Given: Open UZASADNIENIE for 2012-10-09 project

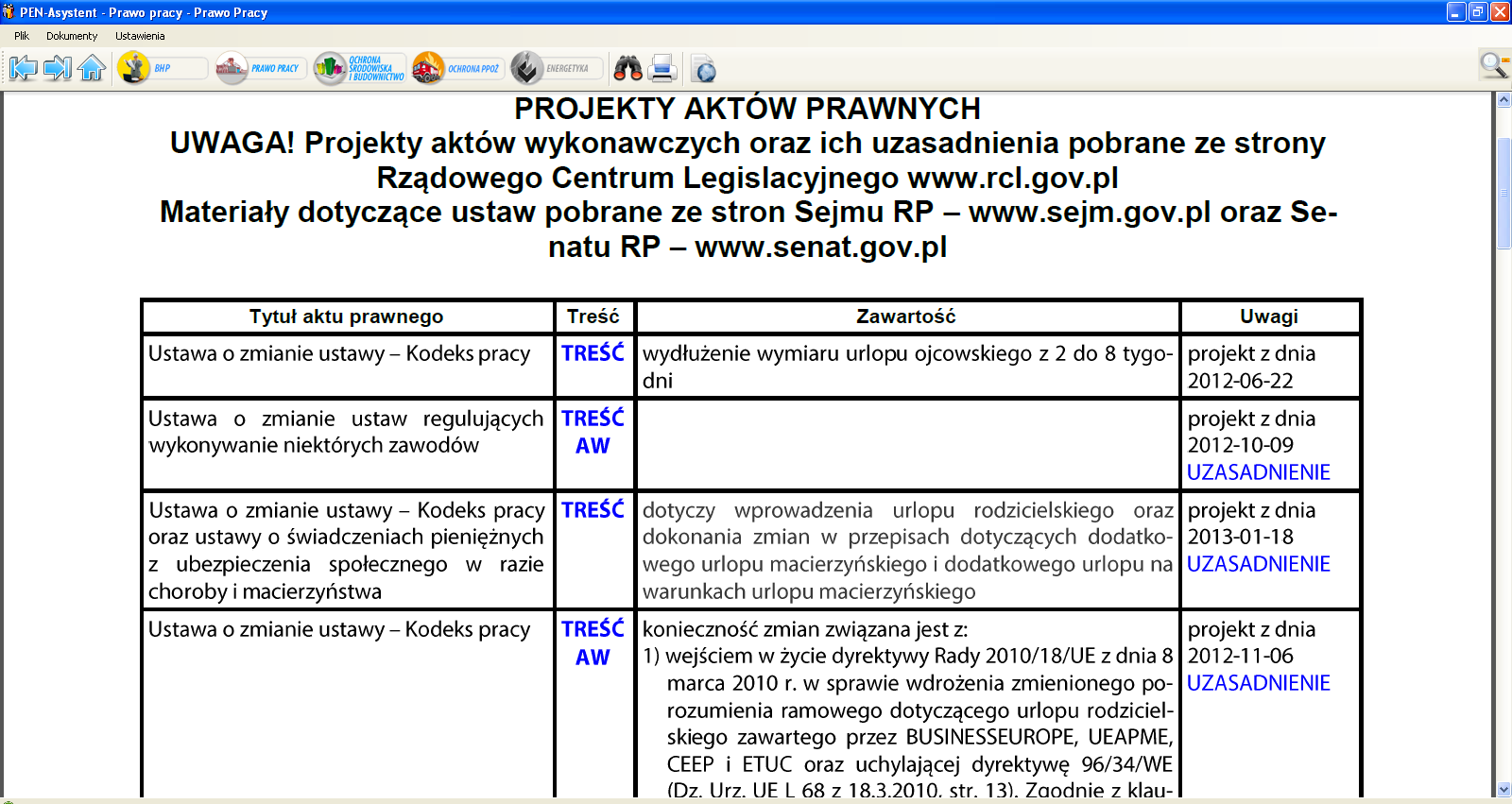Looking at the screenshot, I should pos(1258,472).
